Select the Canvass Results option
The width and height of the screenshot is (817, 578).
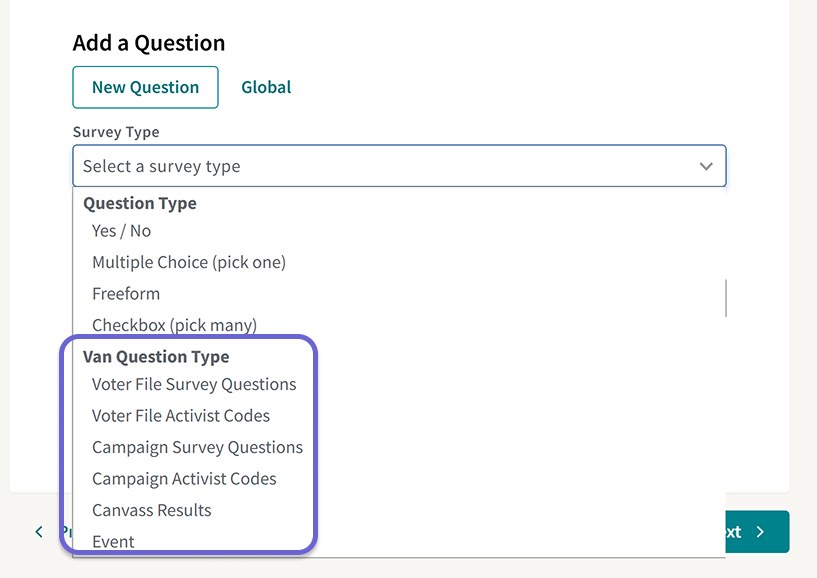click(151, 510)
